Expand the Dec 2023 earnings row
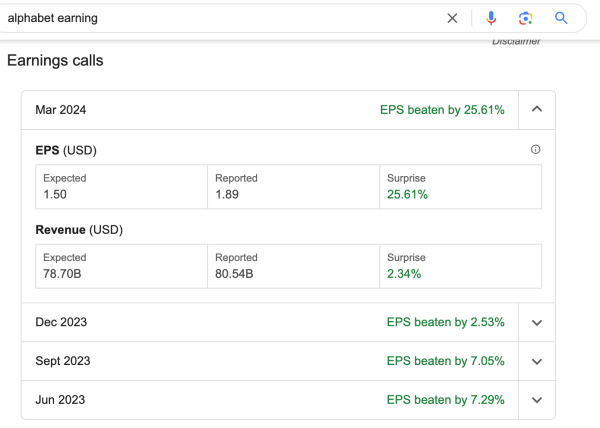This screenshot has height=428, width=600. click(537, 322)
